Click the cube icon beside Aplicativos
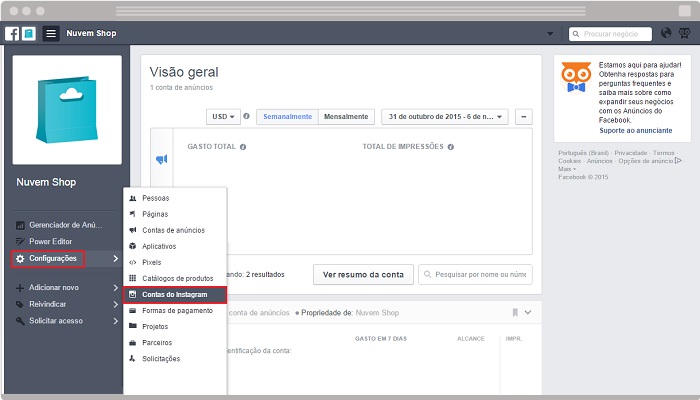700x400 pixels. (x=133, y=246)
